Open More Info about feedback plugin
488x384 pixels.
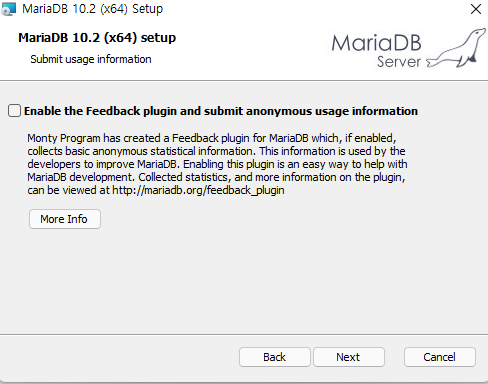coord(65,219)
